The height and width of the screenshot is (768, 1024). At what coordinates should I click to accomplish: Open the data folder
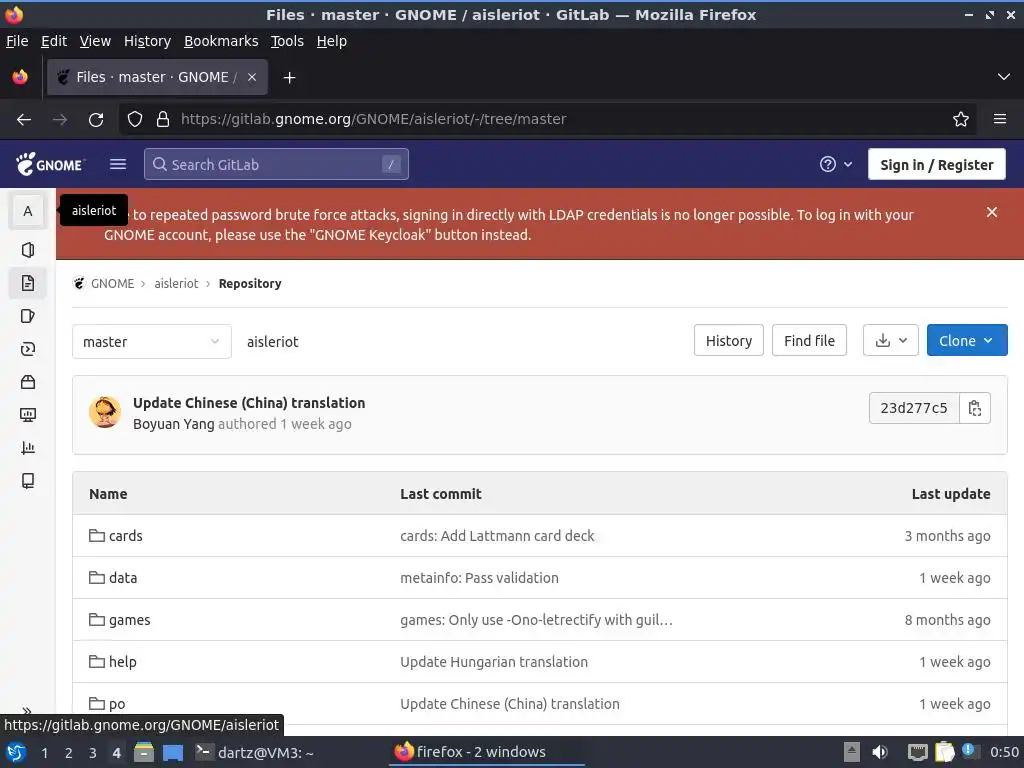click(123, 578)
